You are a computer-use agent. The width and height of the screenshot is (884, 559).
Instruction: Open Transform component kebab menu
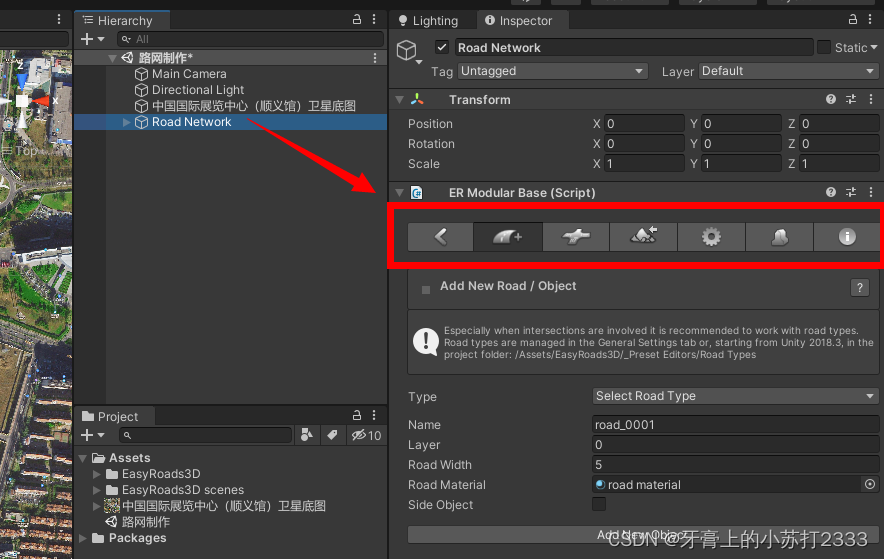(x=871, y=99)
